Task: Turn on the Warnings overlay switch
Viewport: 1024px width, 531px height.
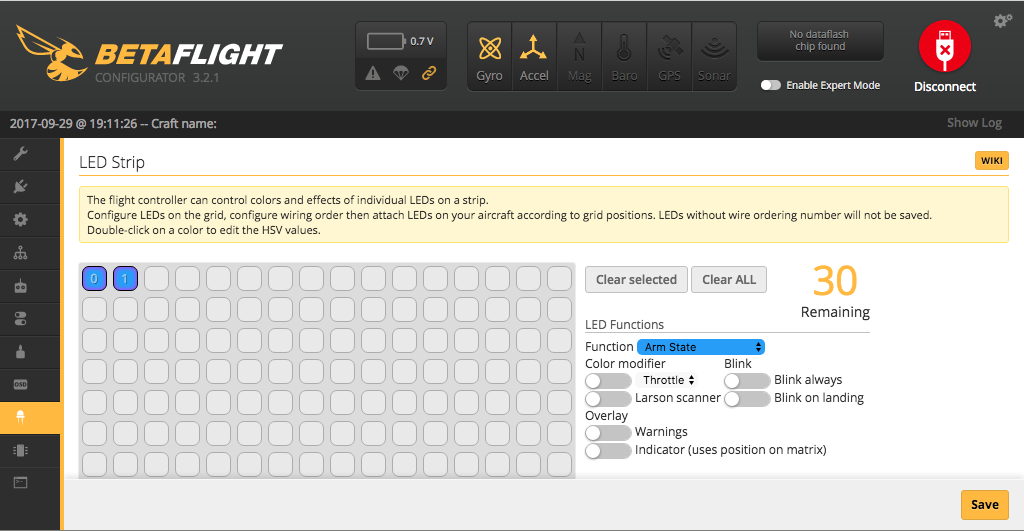Action: (608, 432)
